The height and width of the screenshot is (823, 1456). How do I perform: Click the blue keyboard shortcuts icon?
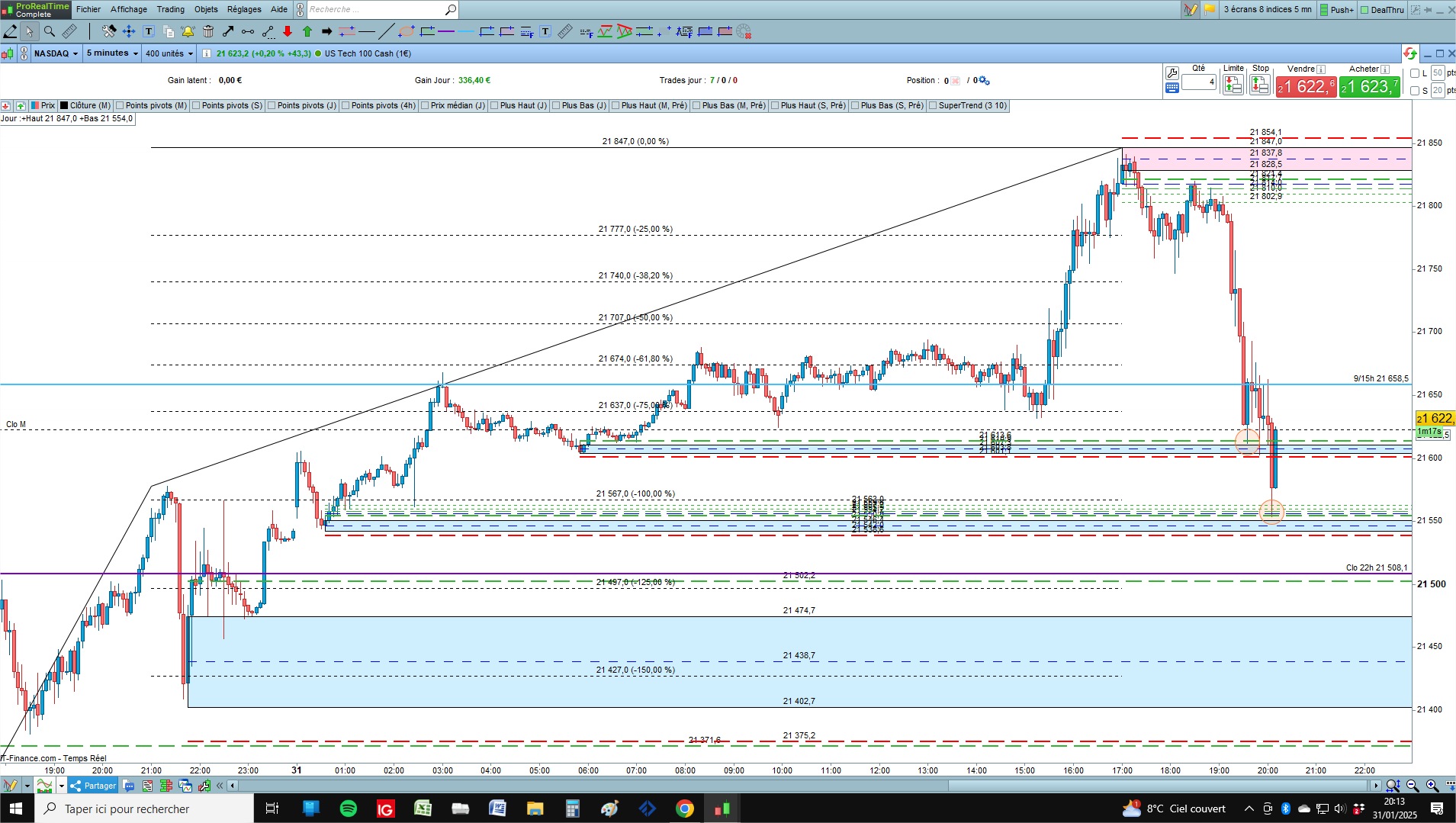1172,88
